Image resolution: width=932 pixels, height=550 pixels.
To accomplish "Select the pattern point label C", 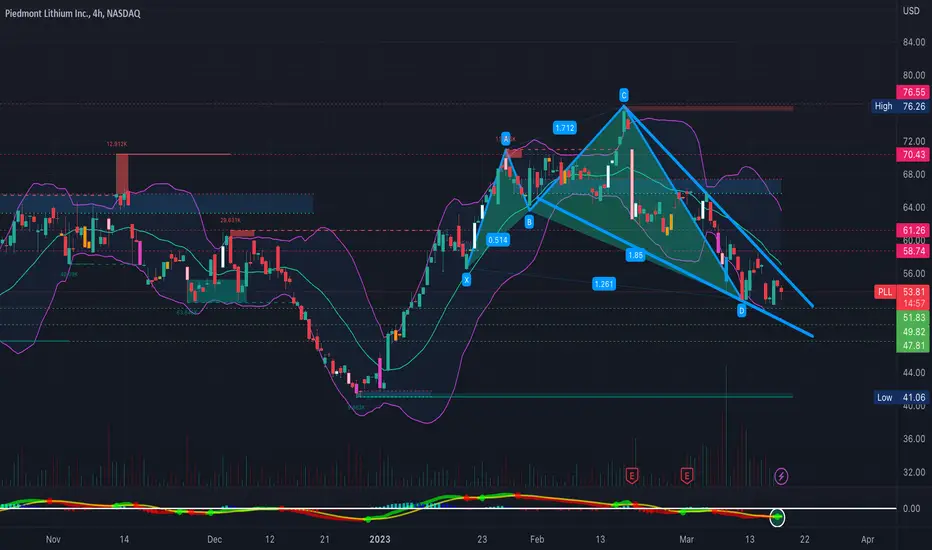I will click(x=624, y=95).
